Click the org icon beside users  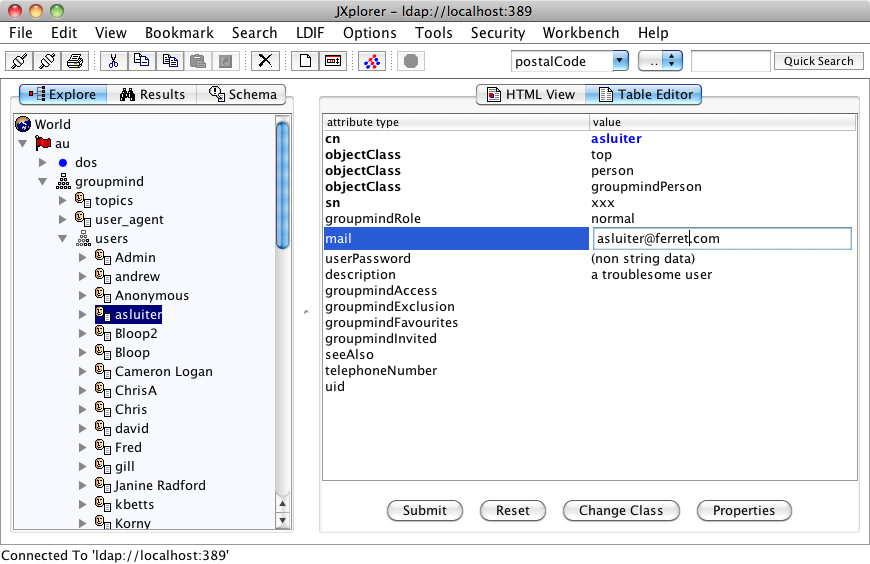83,238
